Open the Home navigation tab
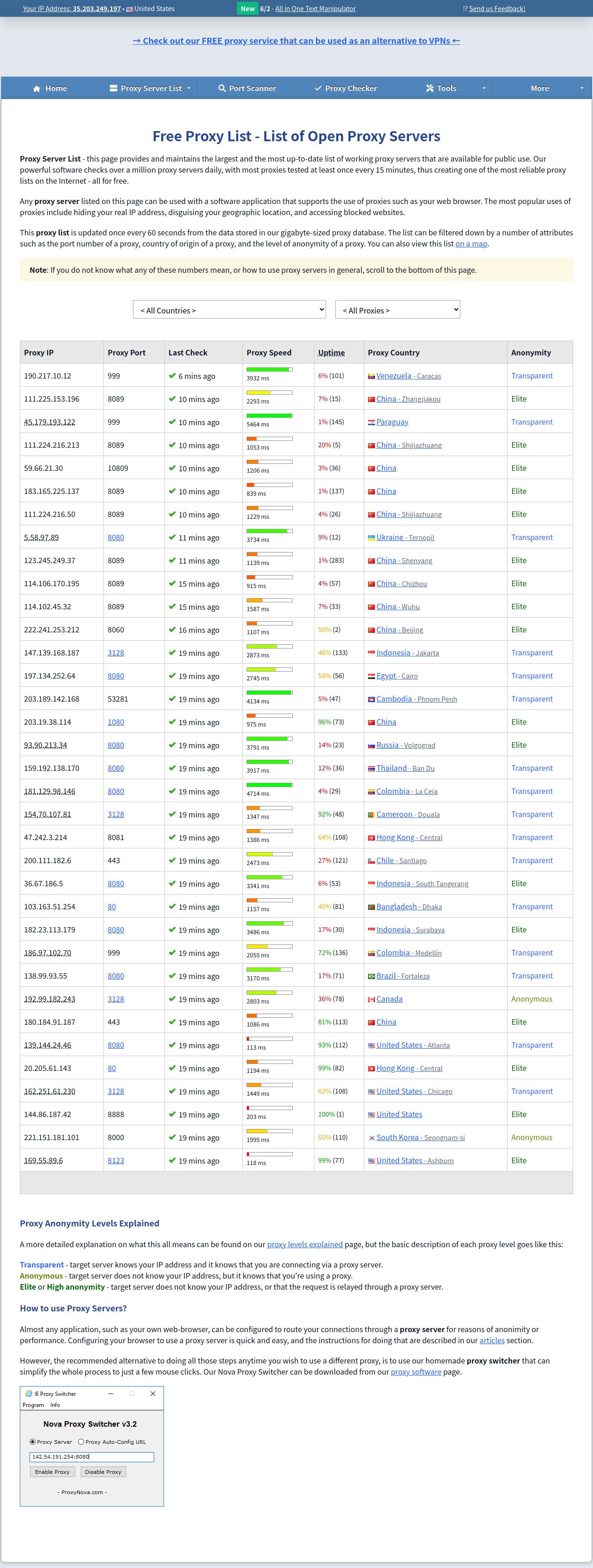Screen dimensions: 593x1568 (x=50, y=88)
